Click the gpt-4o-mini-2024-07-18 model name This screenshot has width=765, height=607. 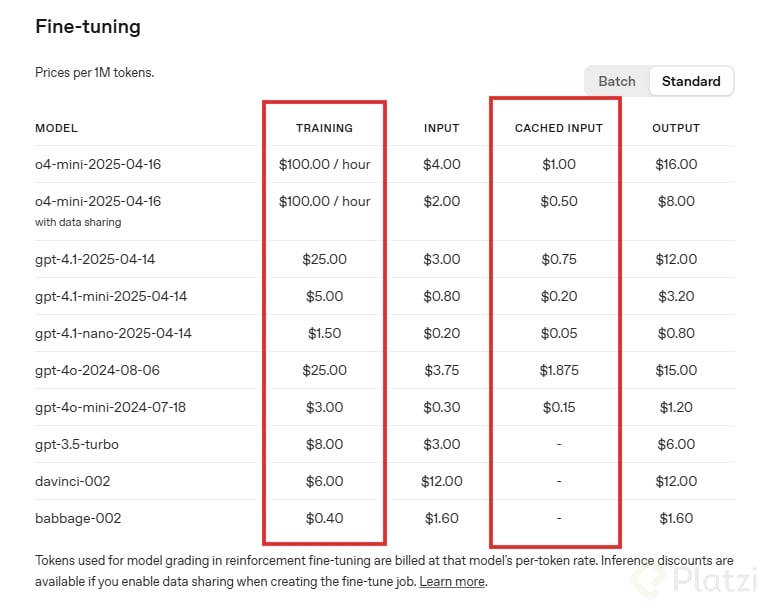tap(111, 407)
